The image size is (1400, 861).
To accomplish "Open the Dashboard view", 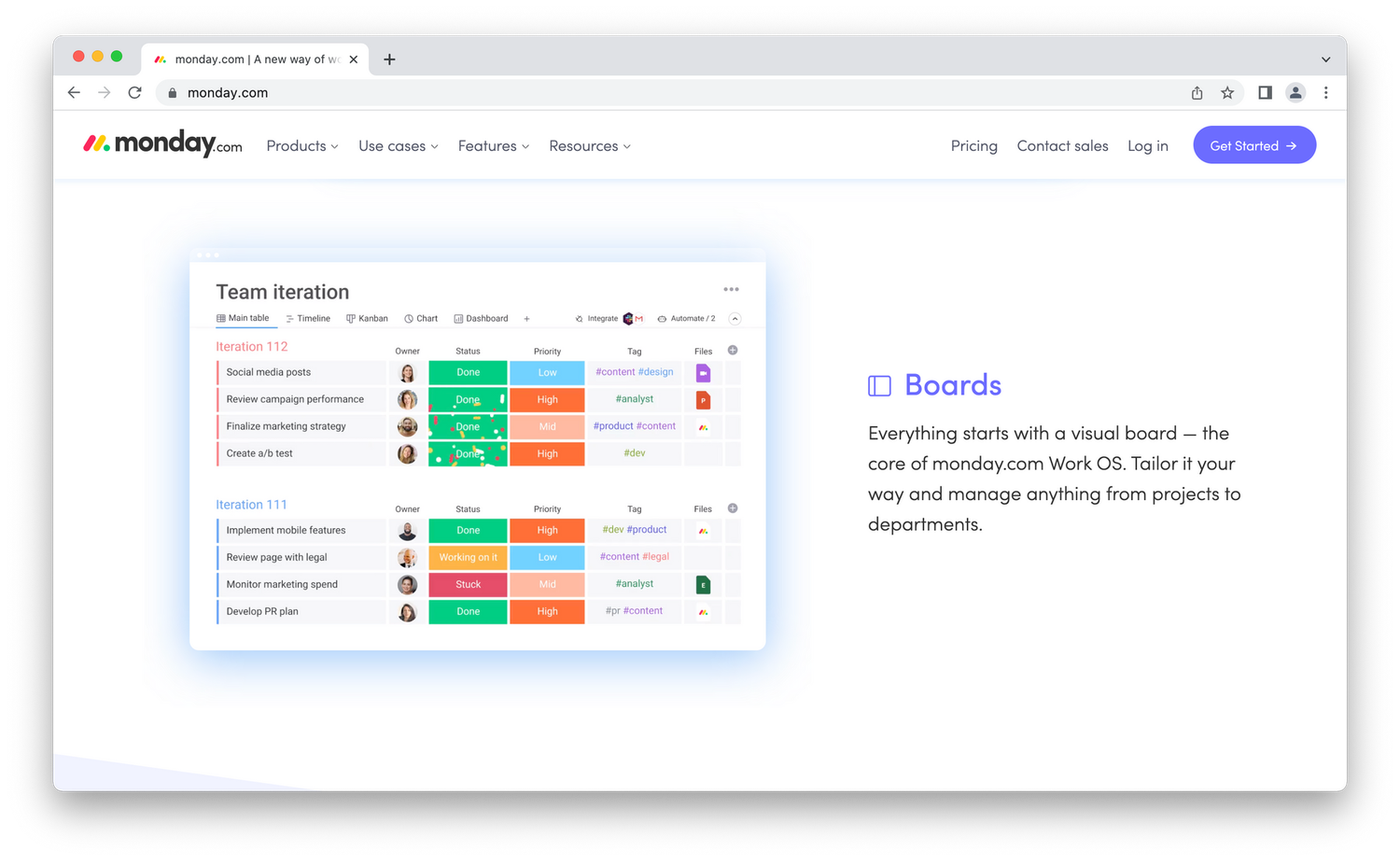I will [480, 318].
